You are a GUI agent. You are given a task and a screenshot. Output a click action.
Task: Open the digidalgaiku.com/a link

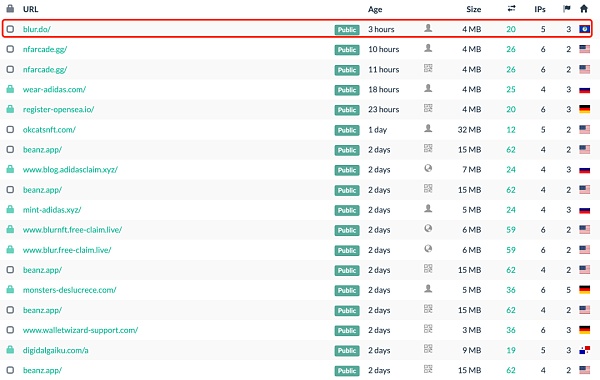[x=55, y=350]
